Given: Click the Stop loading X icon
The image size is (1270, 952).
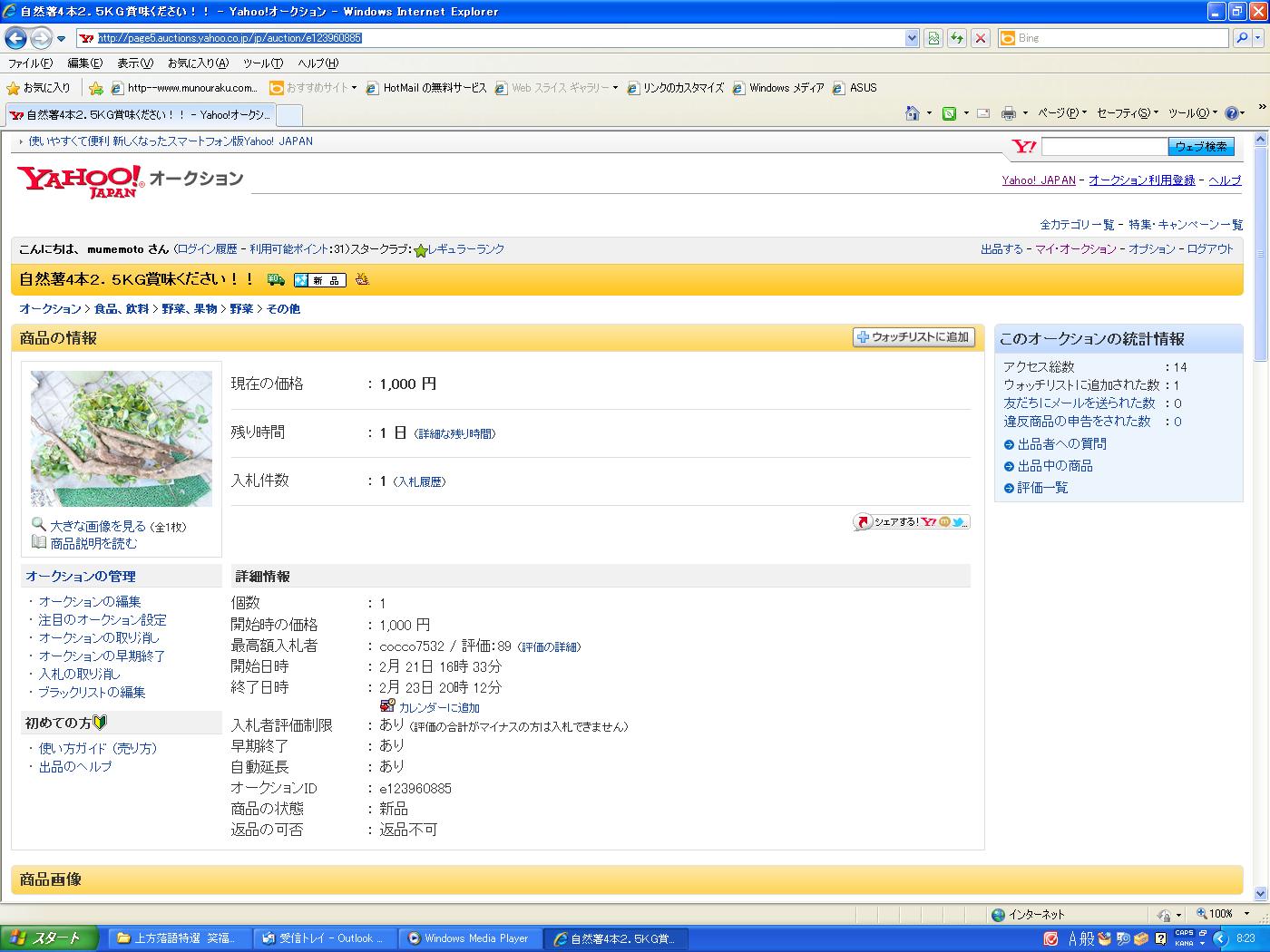Looking at the screenshot, I should pyautogui.click(x=981, y=38).
